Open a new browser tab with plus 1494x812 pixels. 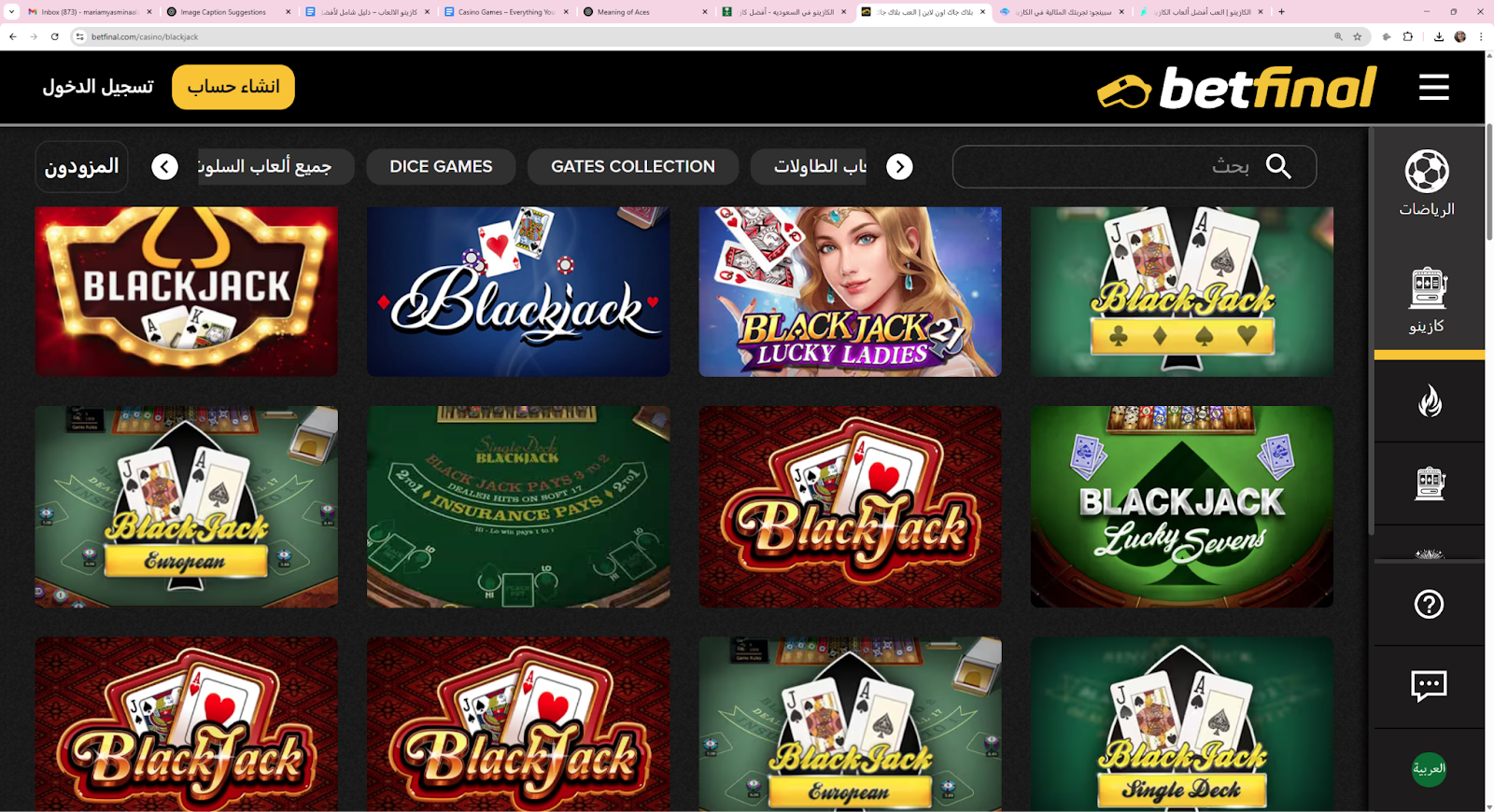click(x=1282, y=12)
